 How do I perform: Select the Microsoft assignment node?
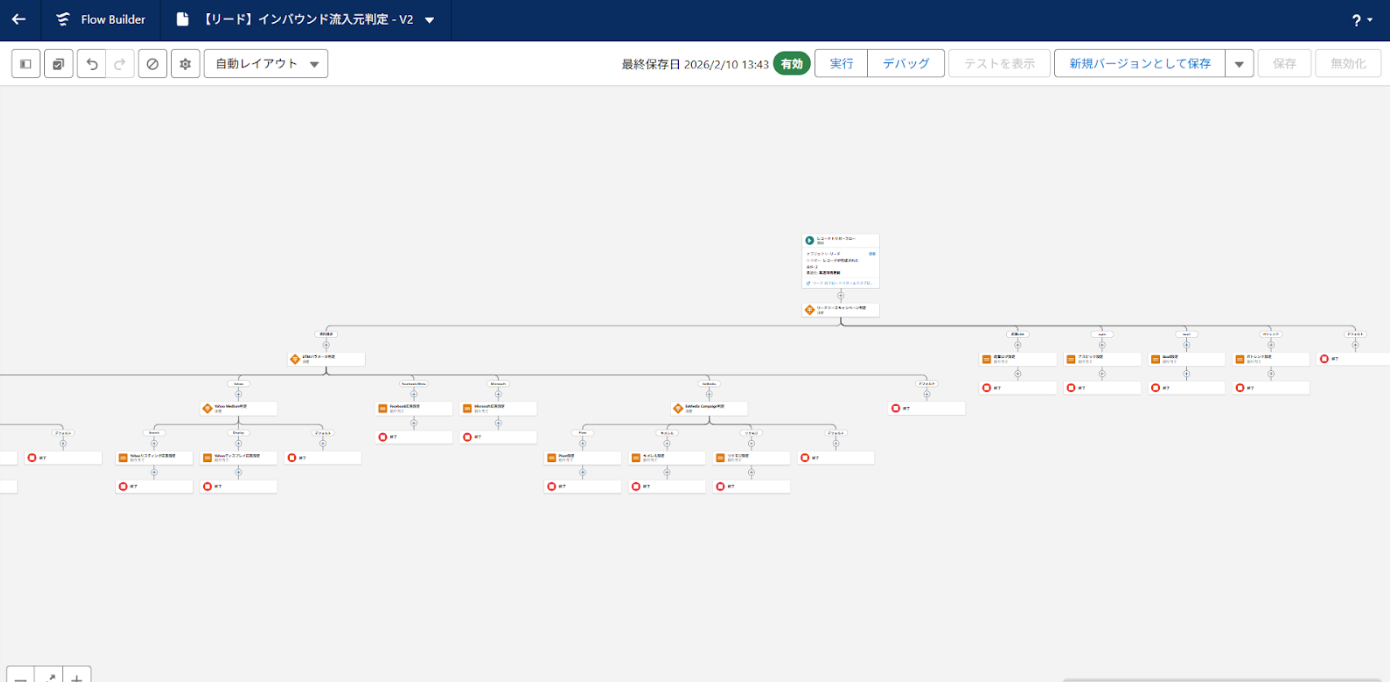pyautogui.click(x=498, y=408)
